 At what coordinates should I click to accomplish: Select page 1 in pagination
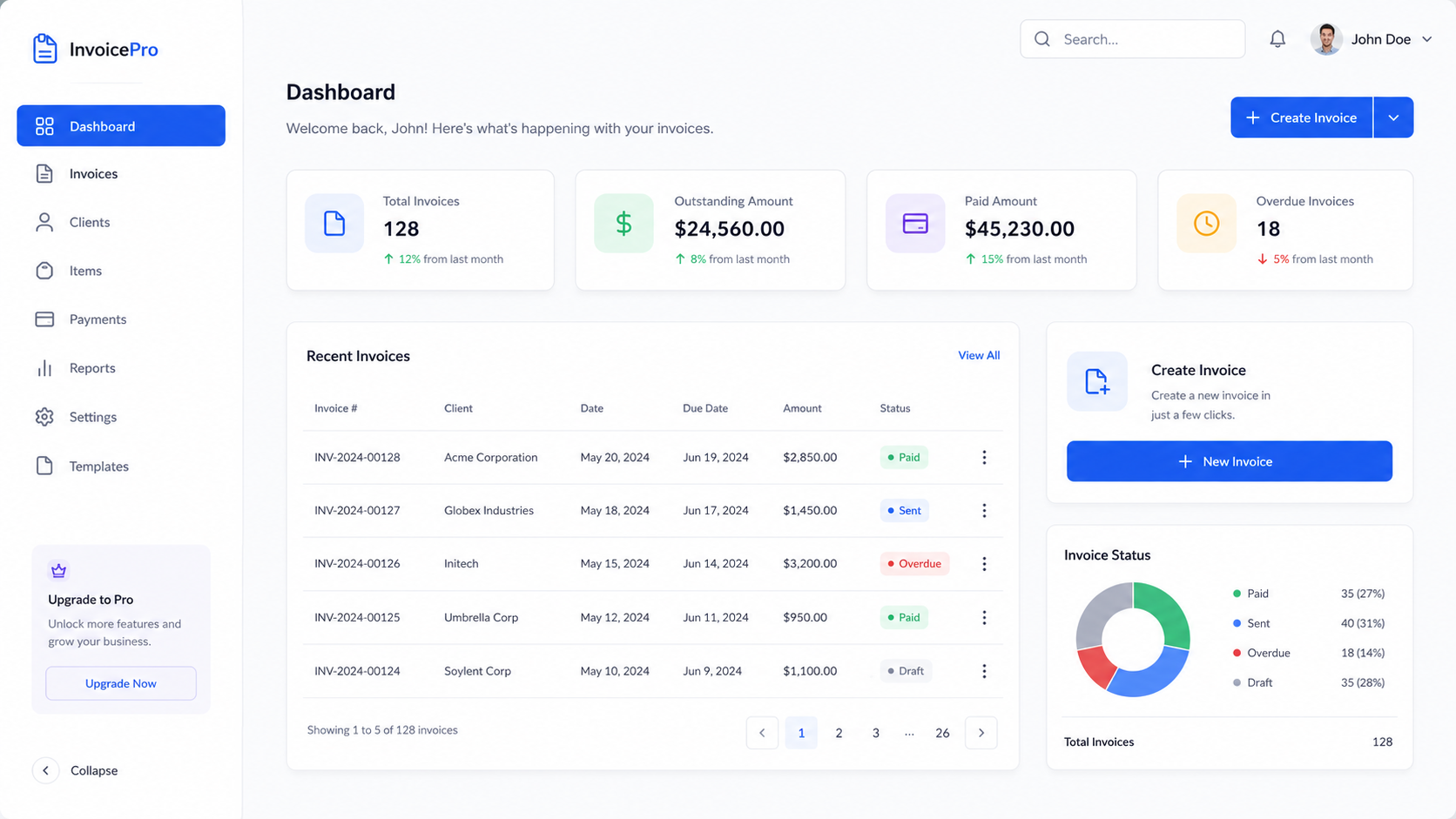(x=801, y=733)
